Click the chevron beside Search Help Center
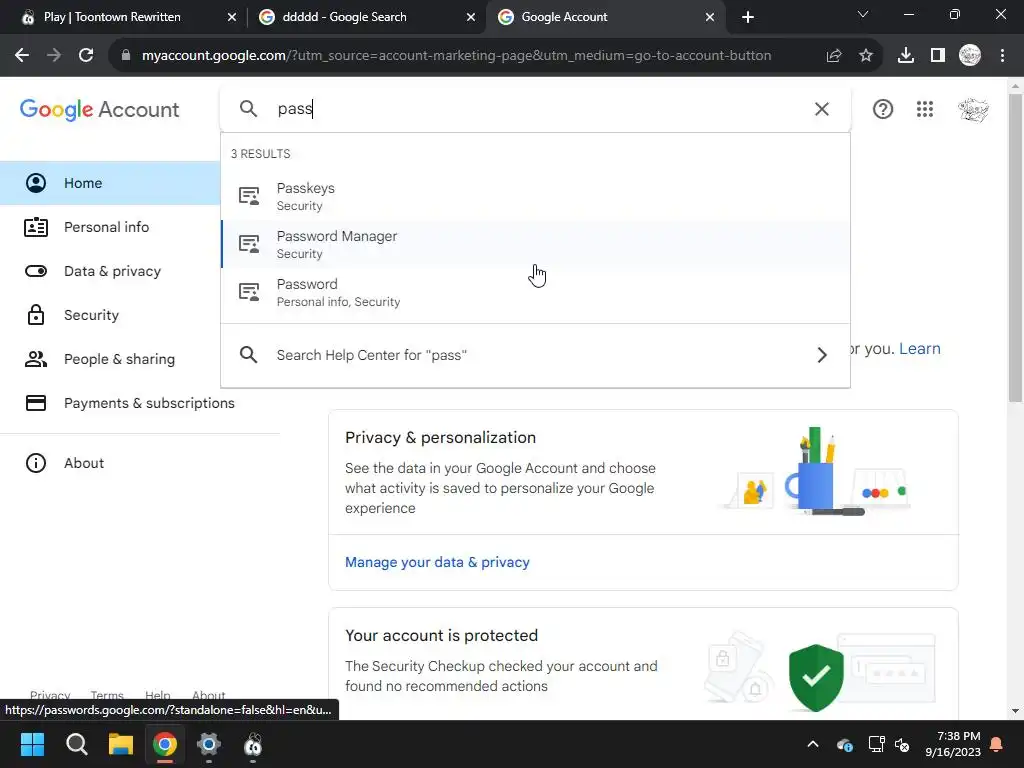This screenshot has height=768, width=1024. click(x=822, y=355)
